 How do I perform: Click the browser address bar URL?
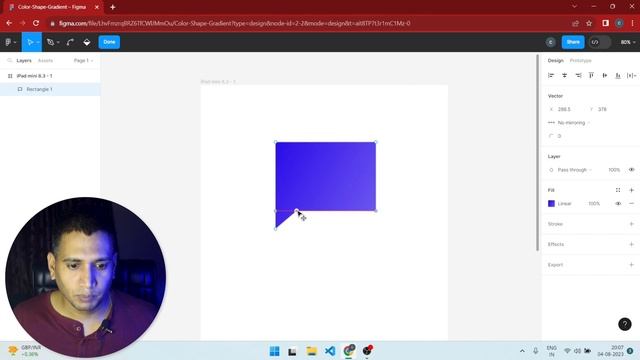click(235, 23)
